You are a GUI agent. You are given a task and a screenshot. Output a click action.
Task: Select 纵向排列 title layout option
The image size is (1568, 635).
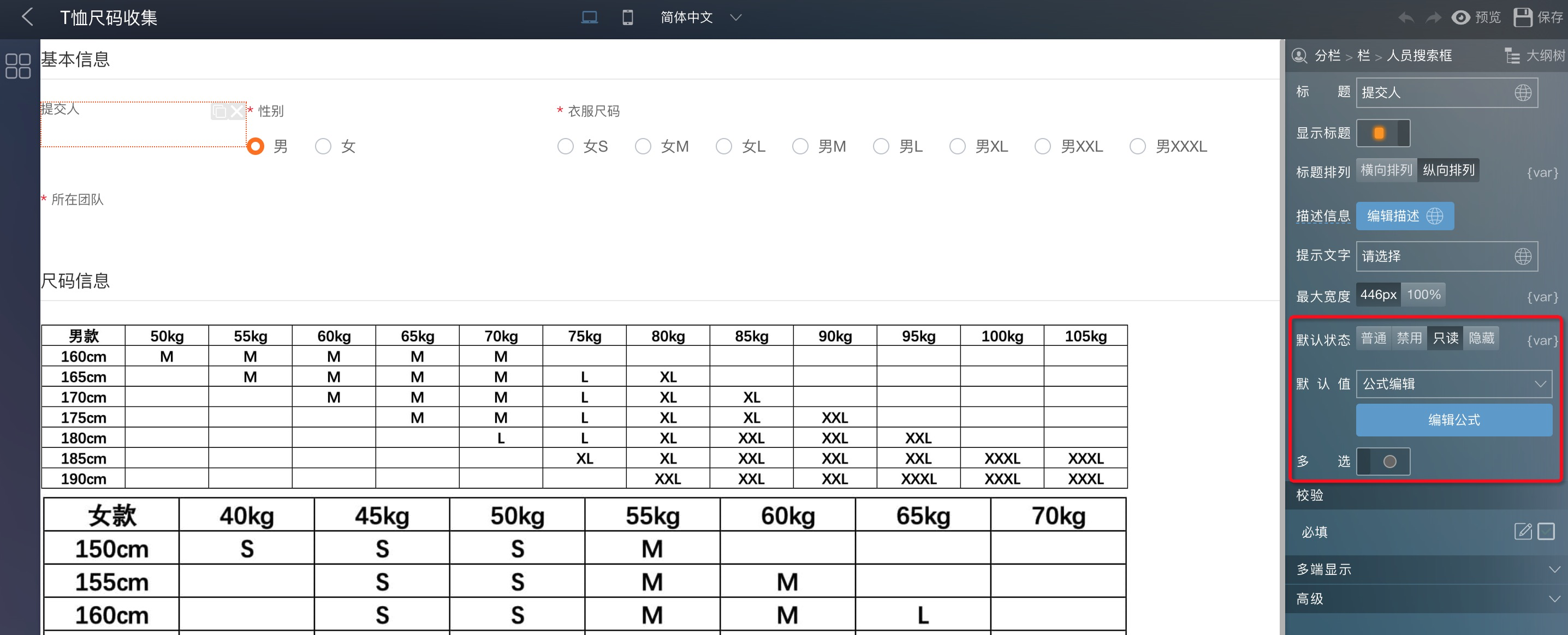point(1448,170)
